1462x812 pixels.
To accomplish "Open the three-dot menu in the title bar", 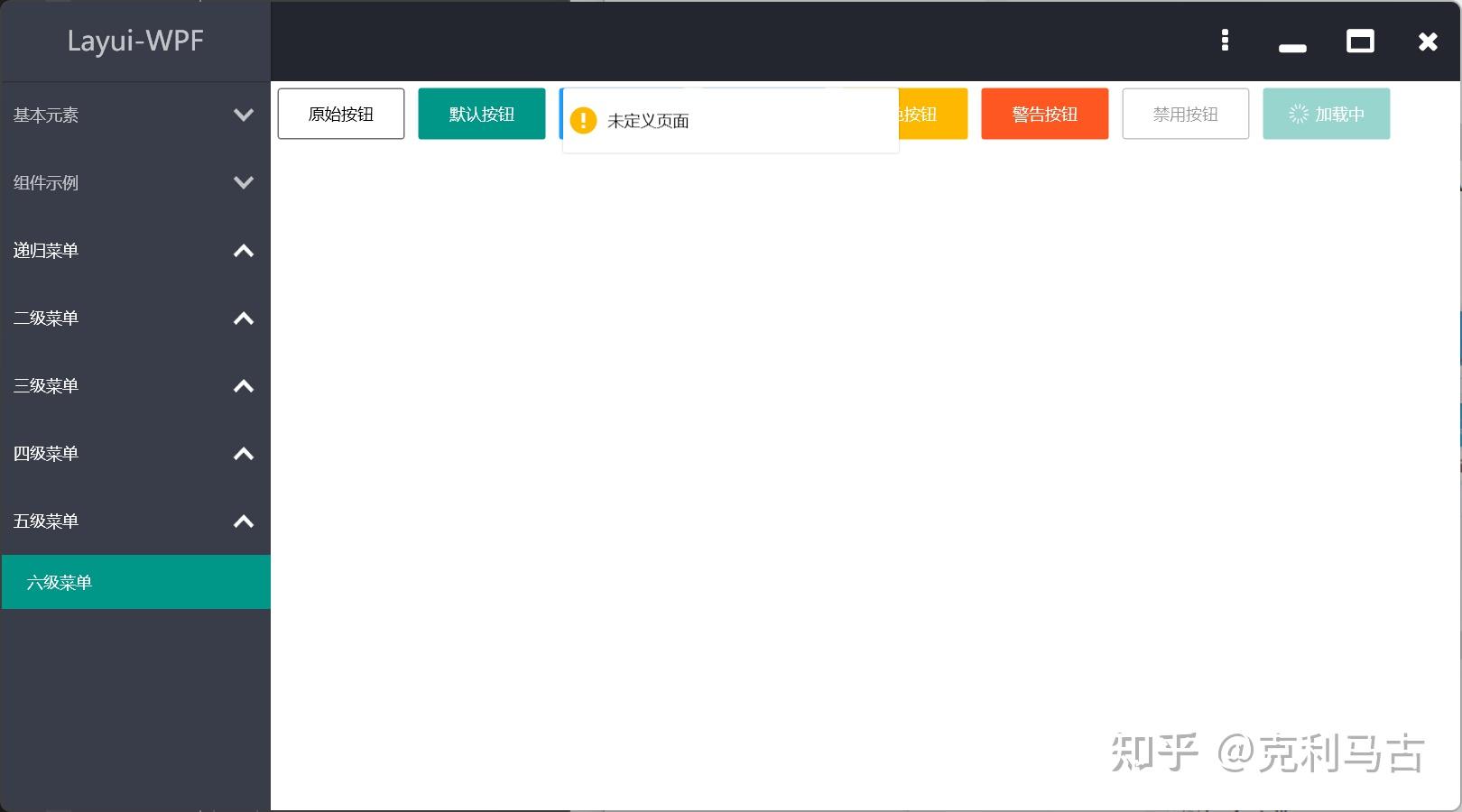I will pos(1225,41).
